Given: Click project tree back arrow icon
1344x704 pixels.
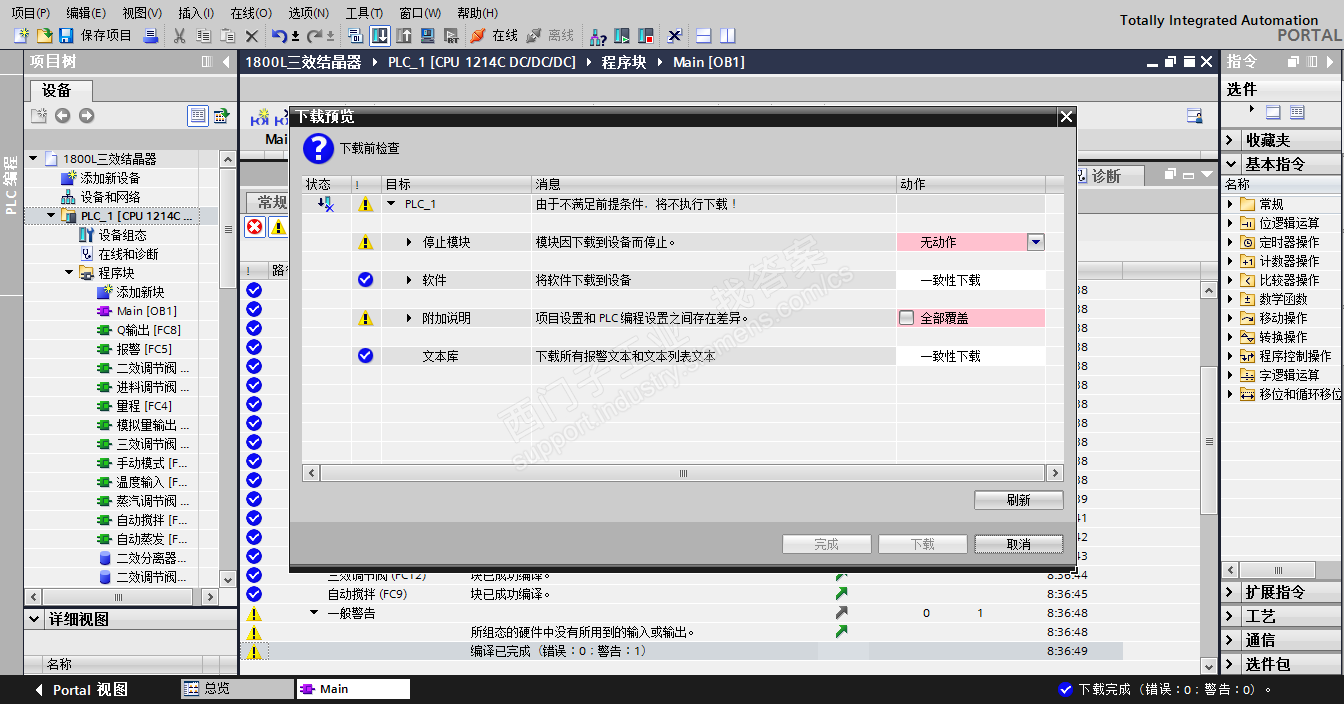Looking at the screenshot, I should coord(63,116).
